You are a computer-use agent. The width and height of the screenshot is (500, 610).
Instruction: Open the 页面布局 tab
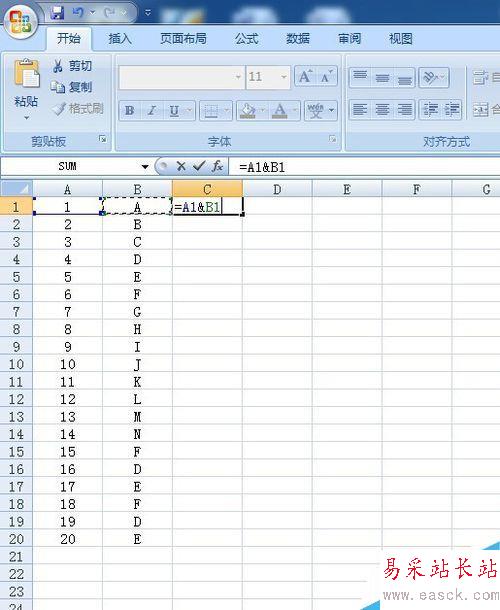[x=183, y=39]
